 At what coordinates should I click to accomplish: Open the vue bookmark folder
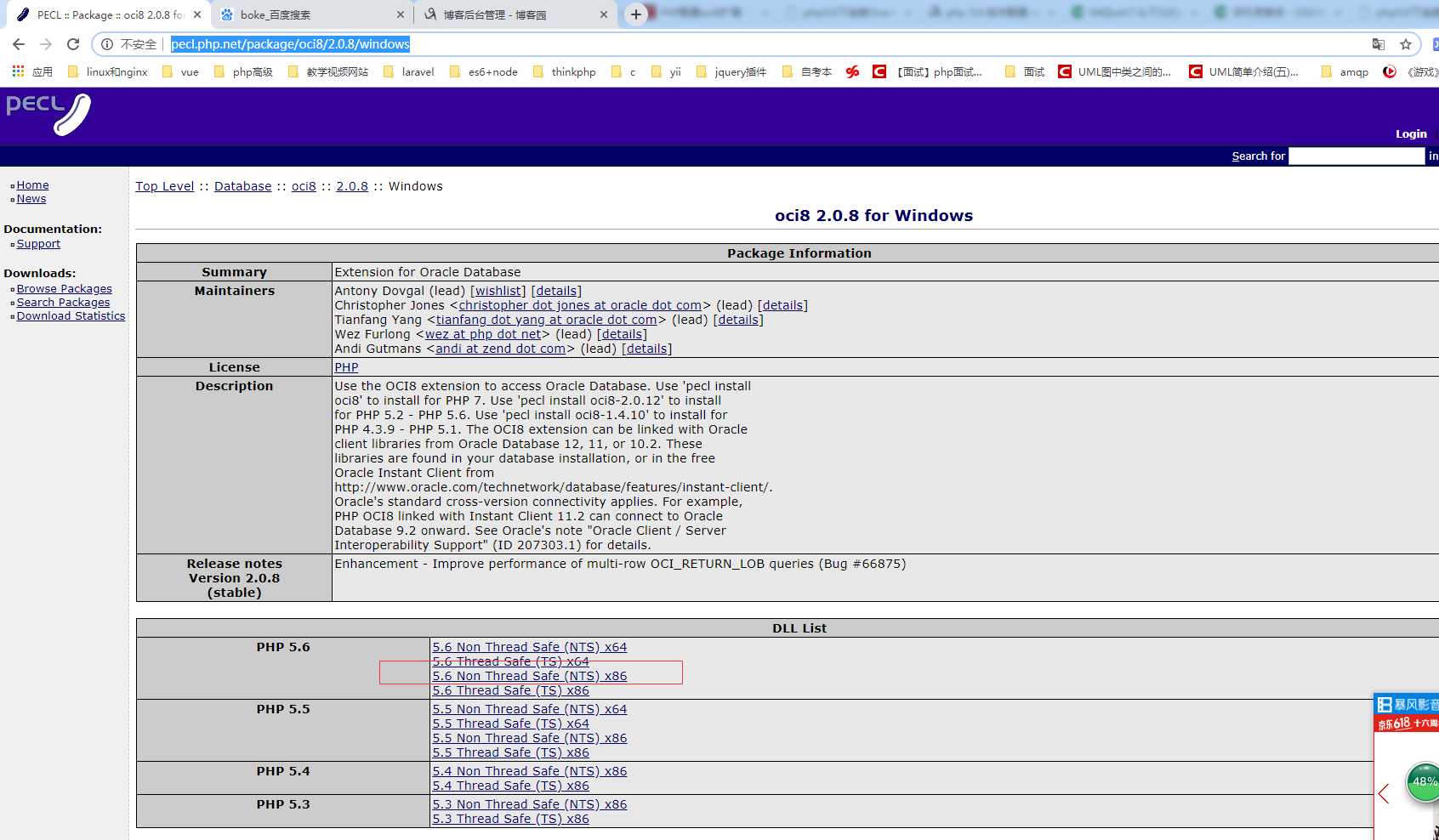pos(180,71)
